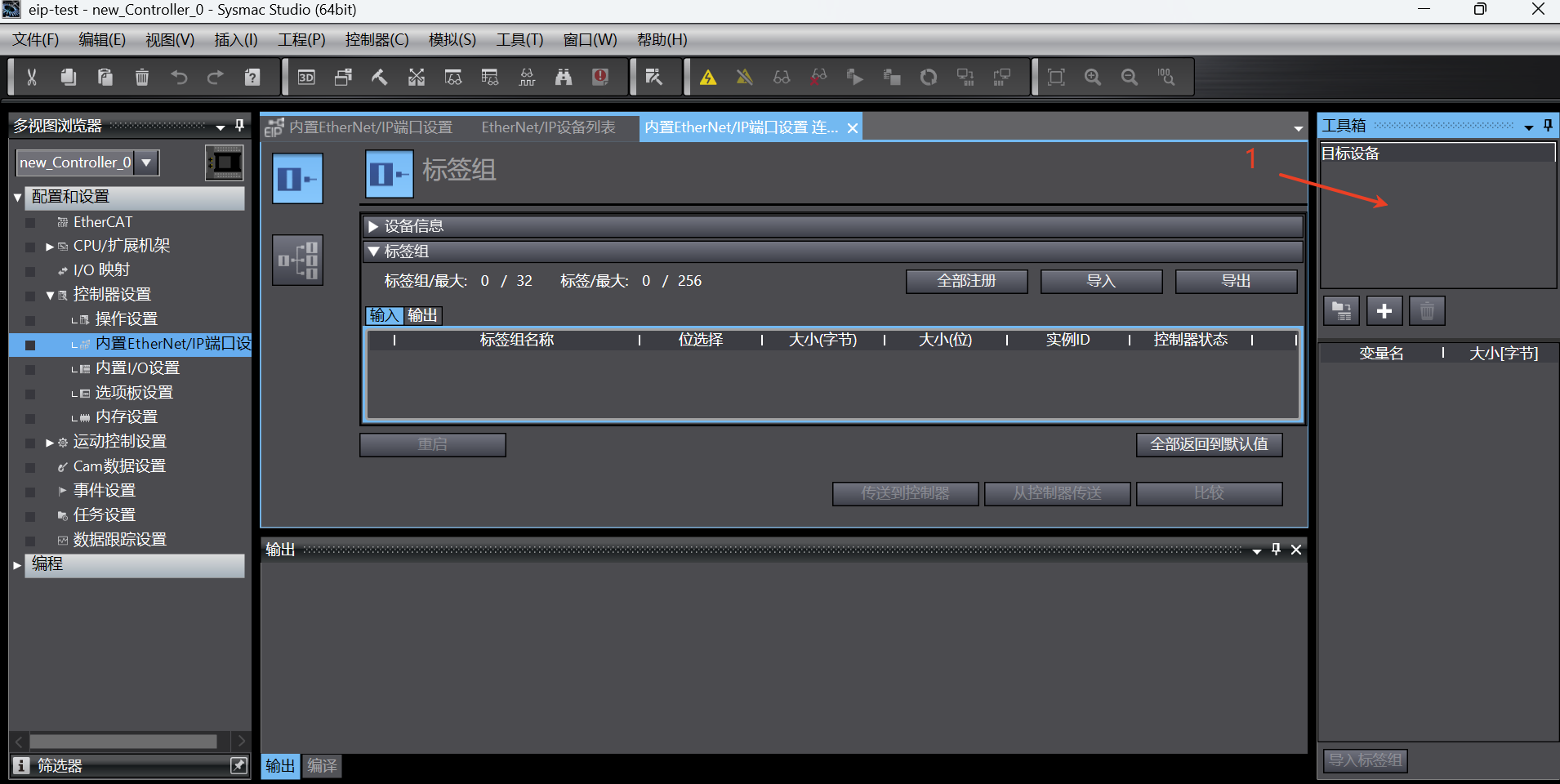Click the add target device plus icon

pos(1384,311)
